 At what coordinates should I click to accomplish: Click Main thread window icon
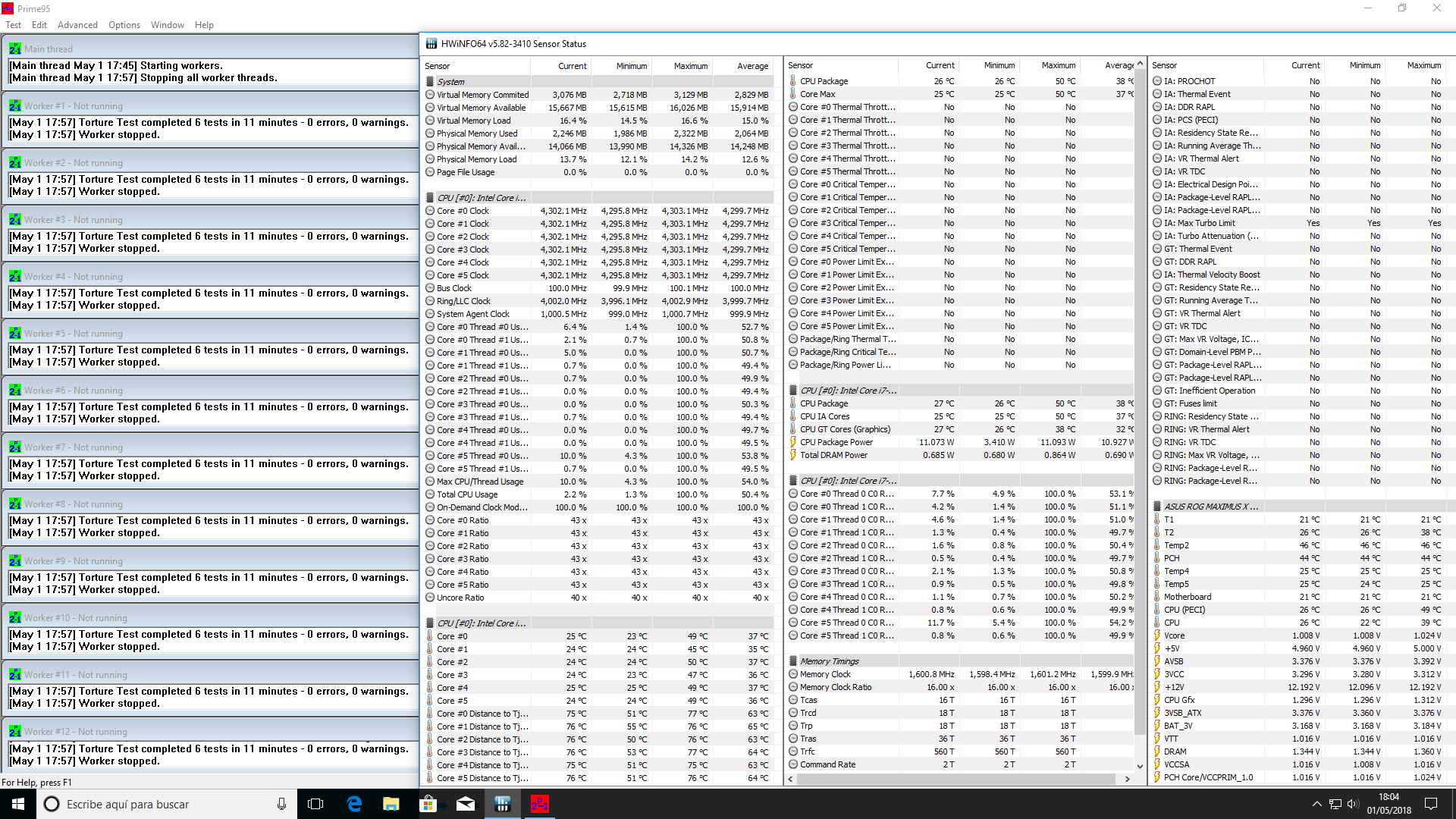14,49
